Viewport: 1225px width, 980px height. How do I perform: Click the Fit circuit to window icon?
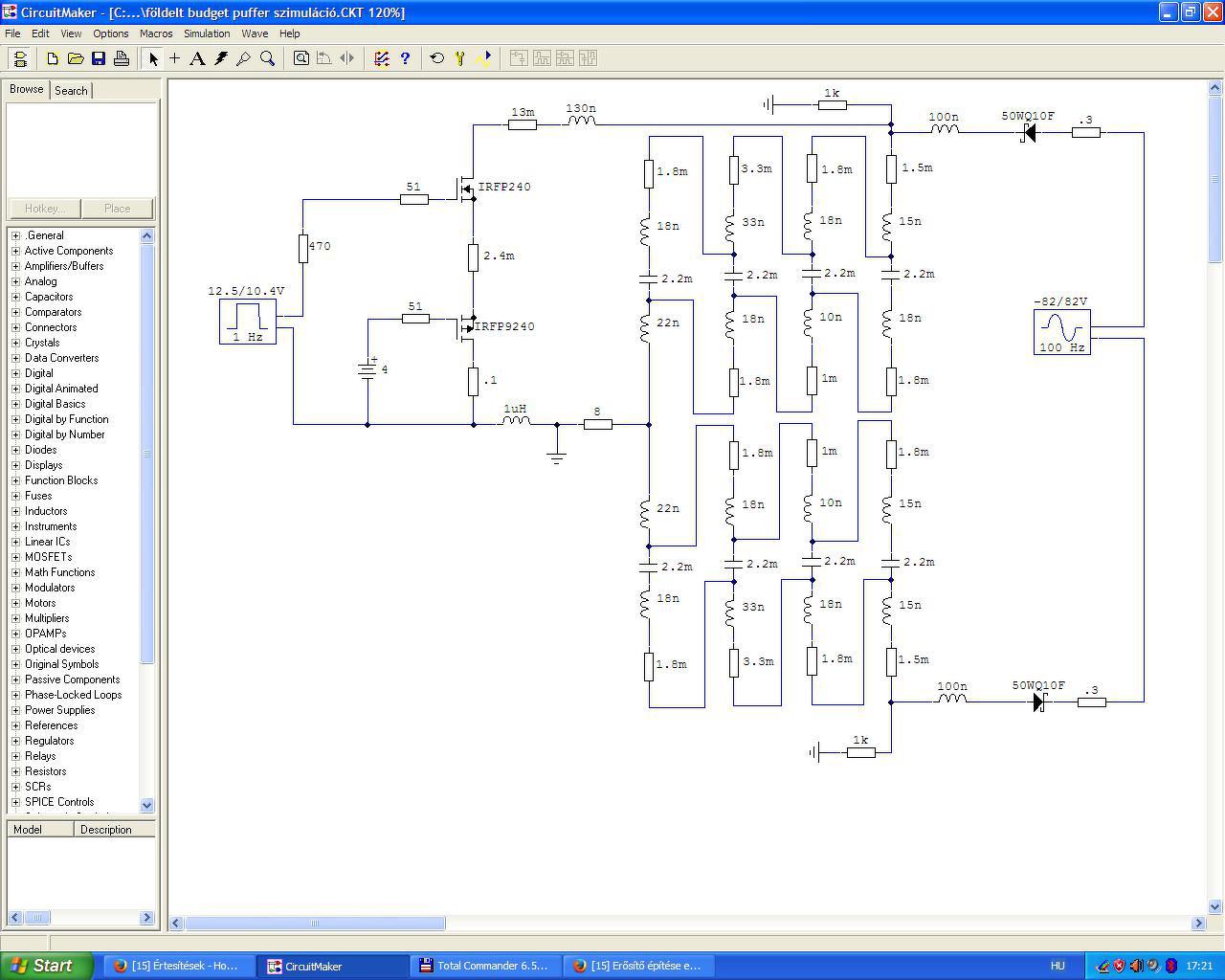pos(301,58)
